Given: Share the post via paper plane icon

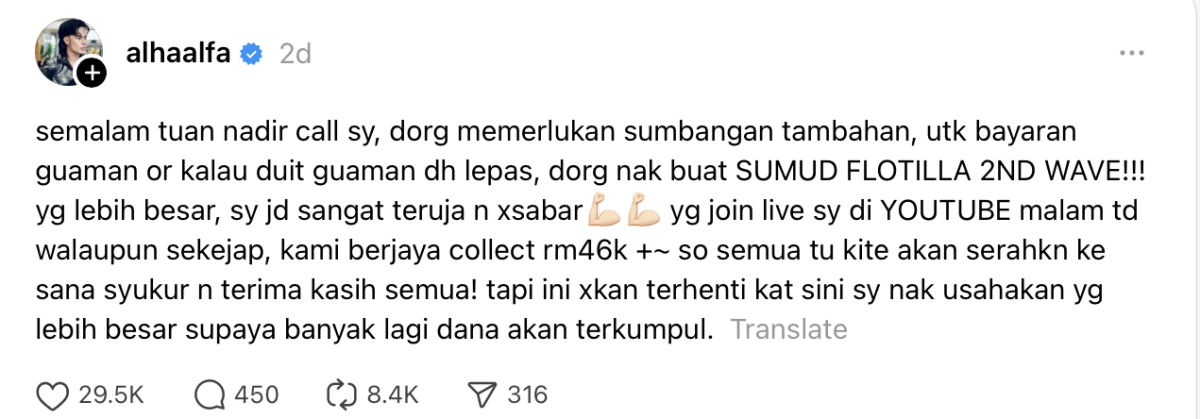Looking at the screenshot, I should (x=482, y=394).
